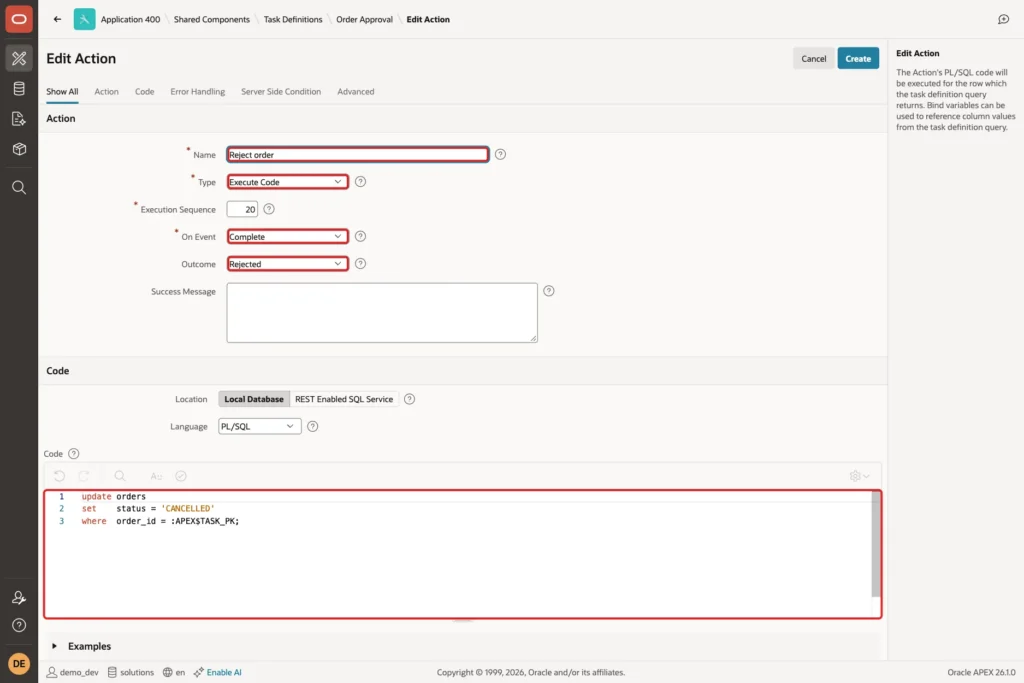Expand the Examples section
Screen dimensions: 1024x683
(54, 646)
